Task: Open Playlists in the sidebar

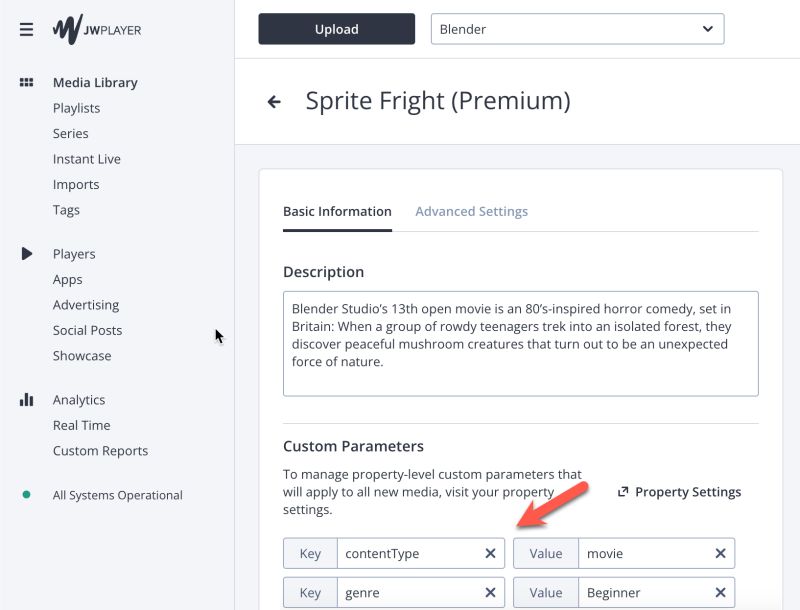Action: pos(77,108)
